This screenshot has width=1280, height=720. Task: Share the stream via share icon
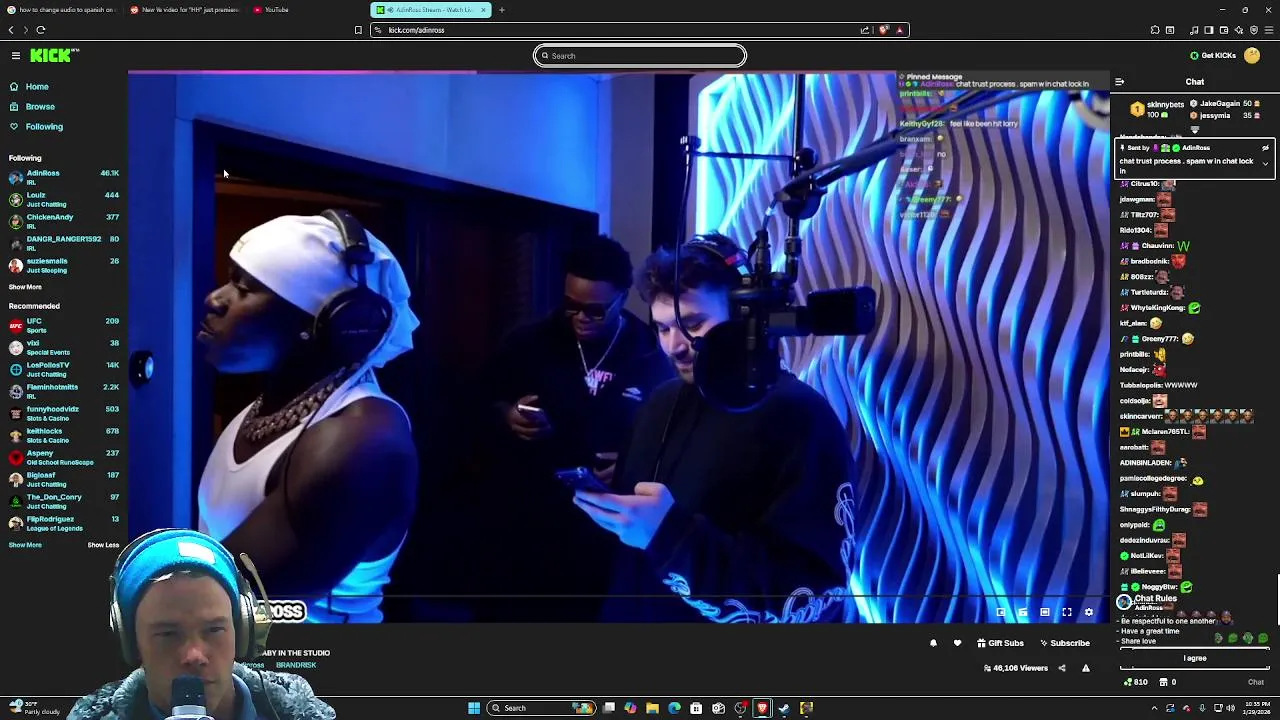[x=1062, y=668]
